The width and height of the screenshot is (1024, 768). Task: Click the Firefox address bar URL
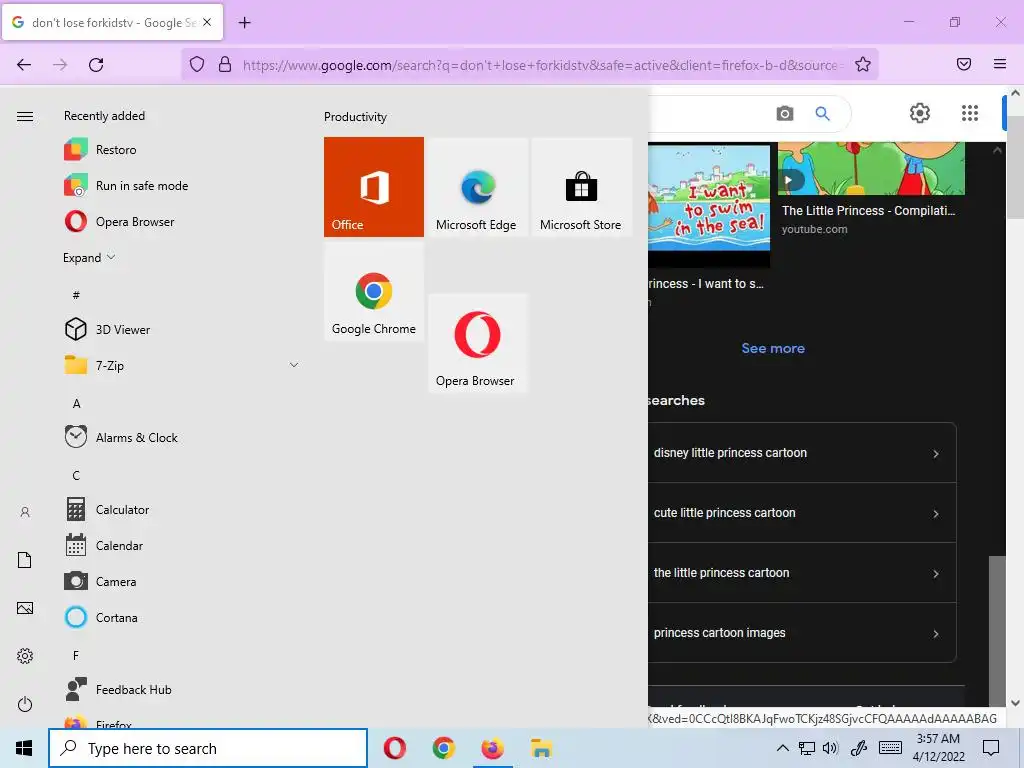[x=543, y=65]
